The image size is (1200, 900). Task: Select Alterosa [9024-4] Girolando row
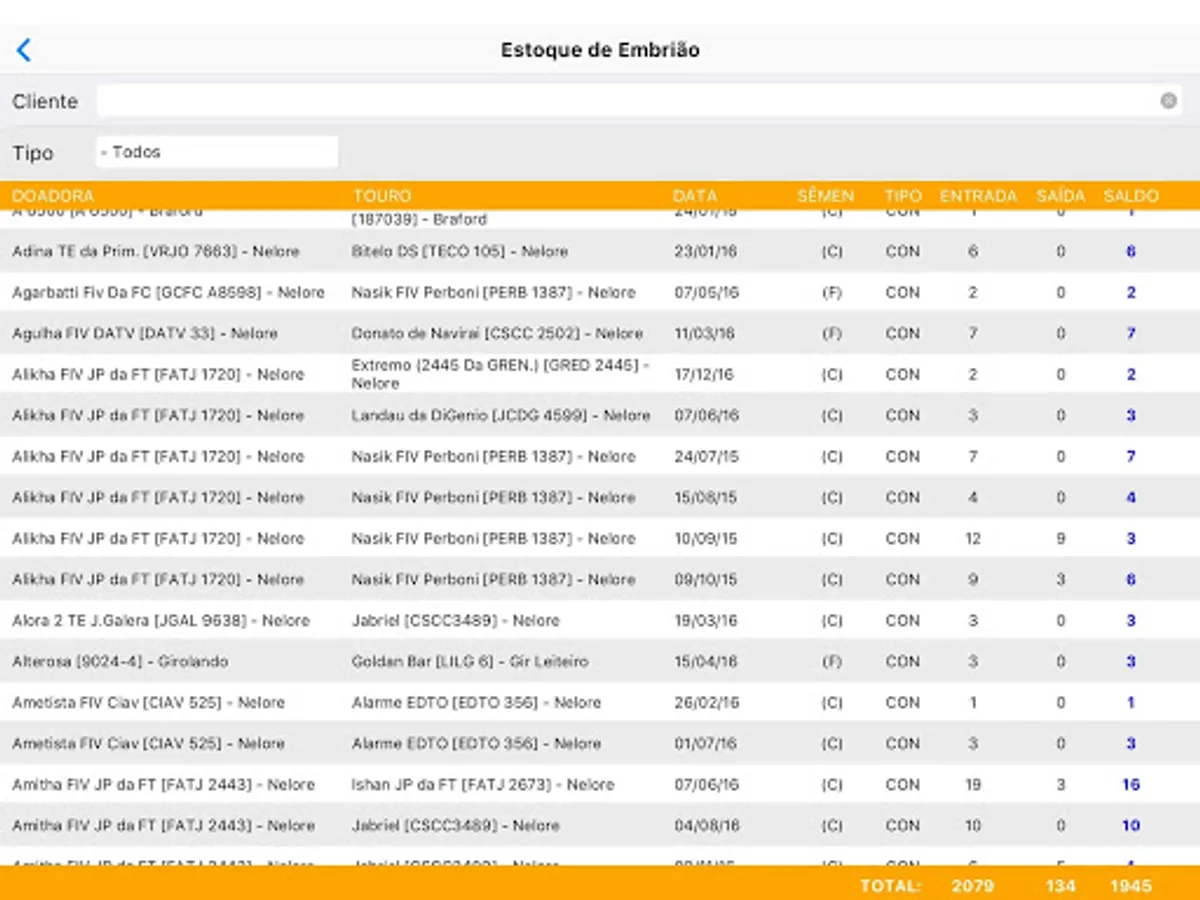pyautogui.click(x=600, y=661)
